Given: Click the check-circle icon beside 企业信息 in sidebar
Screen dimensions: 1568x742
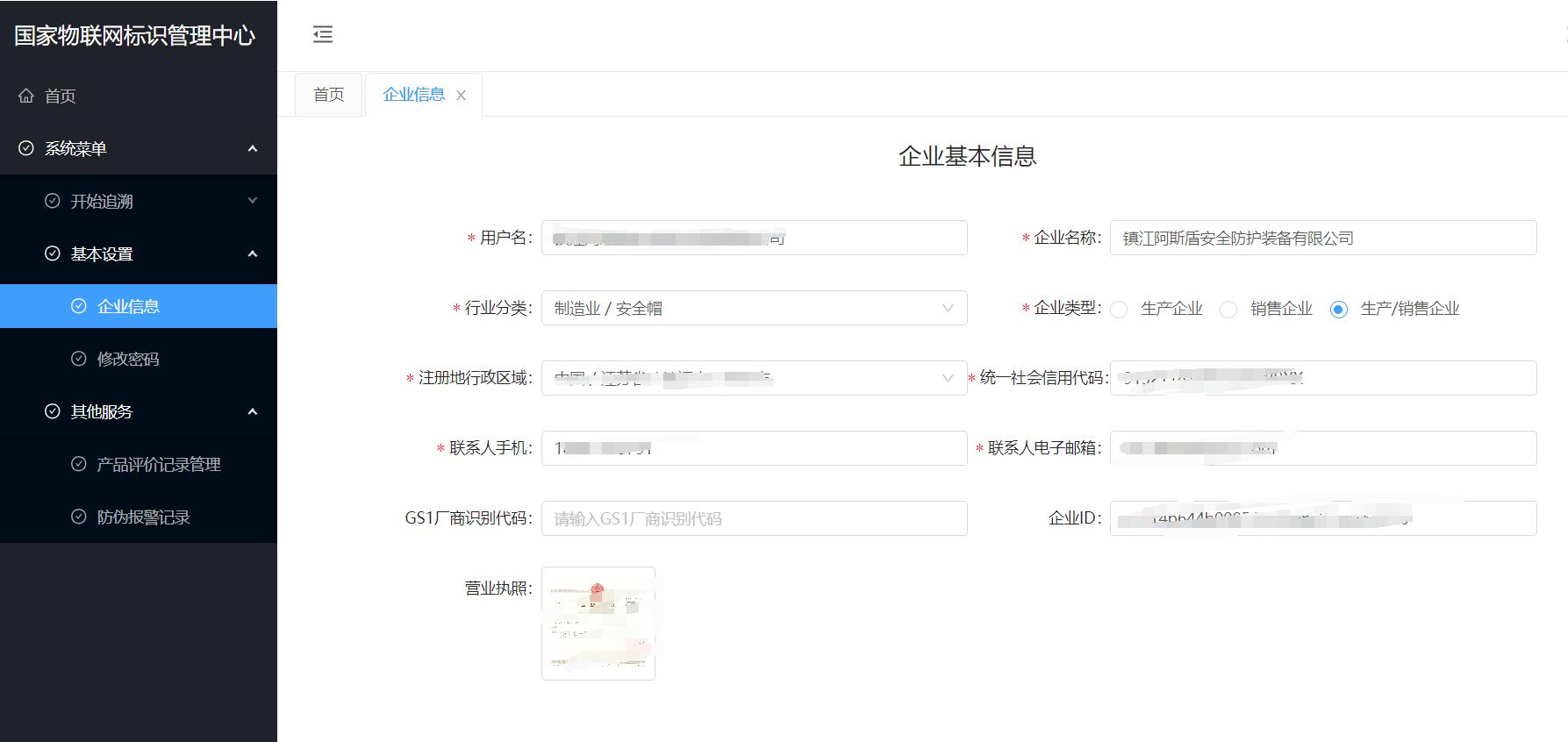Looking at the screenshot, I should coord(79,306).
